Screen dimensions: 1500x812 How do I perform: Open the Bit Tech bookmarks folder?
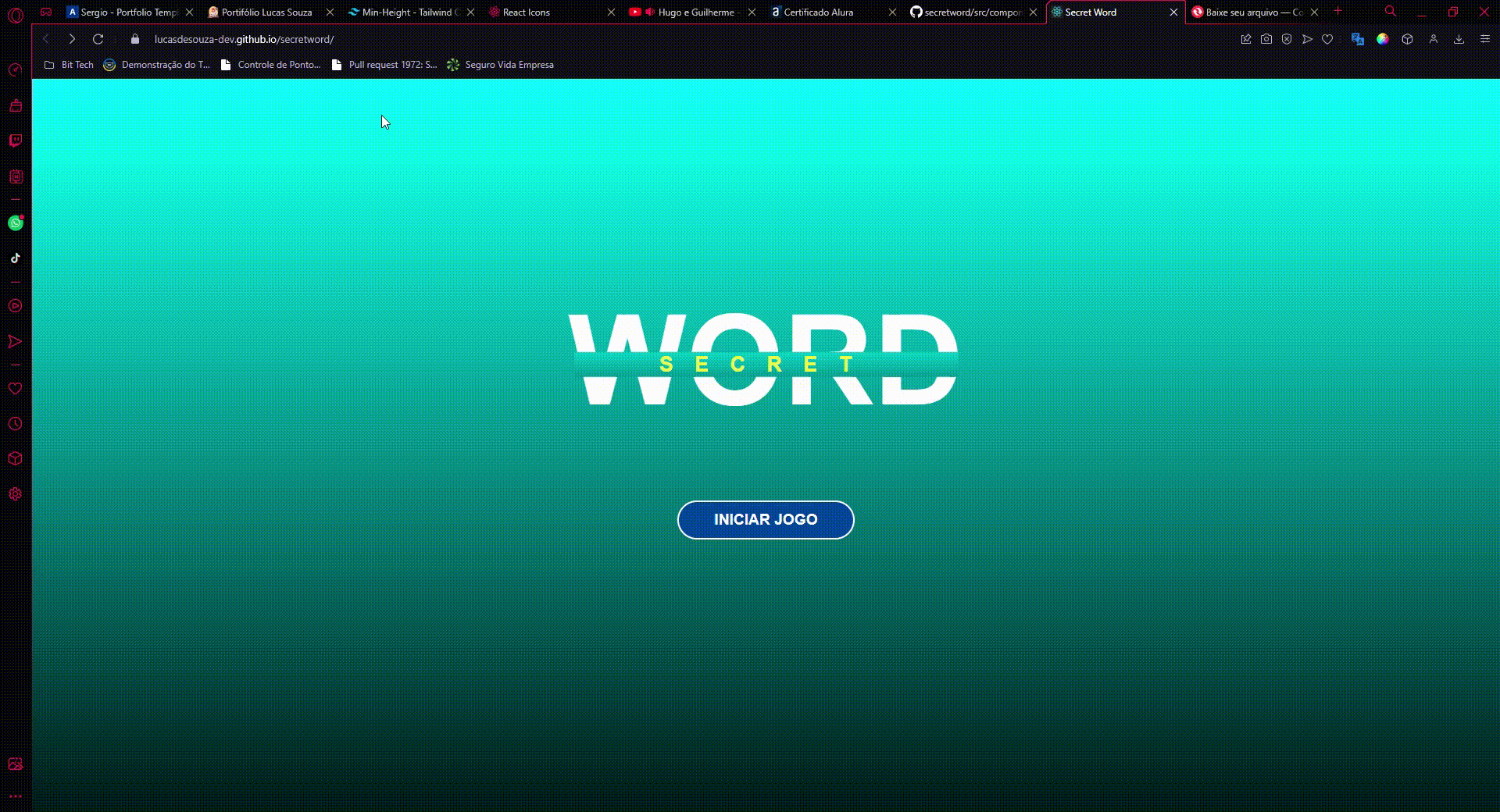[69, 65]
